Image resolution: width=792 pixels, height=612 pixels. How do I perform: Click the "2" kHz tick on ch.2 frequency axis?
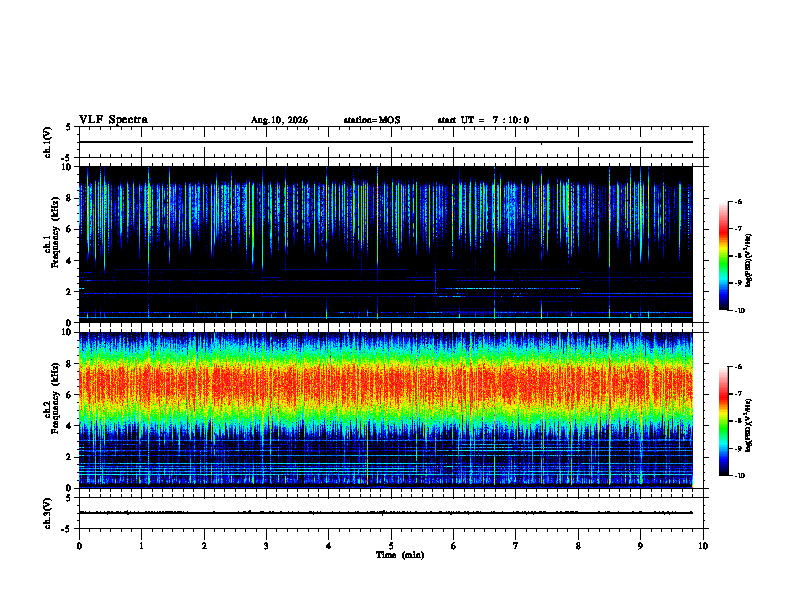[69, 457]
